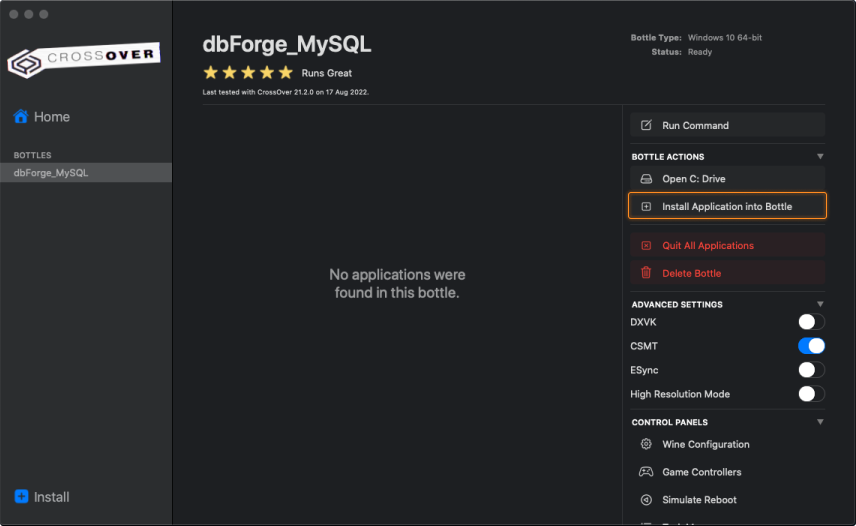856x526 pixels.
Task: Go to Home in the sidebar
Action: 42,117
